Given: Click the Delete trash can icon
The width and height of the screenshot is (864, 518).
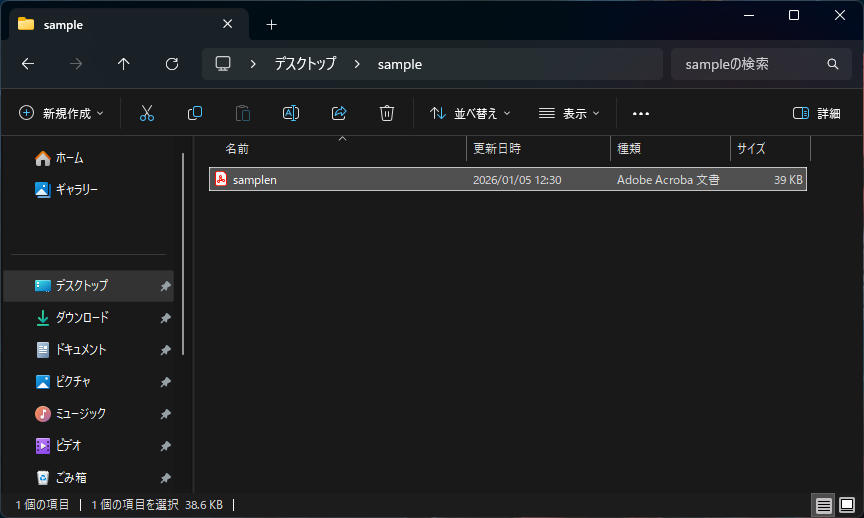Looking at the screenshot, I should pos(387,113).
